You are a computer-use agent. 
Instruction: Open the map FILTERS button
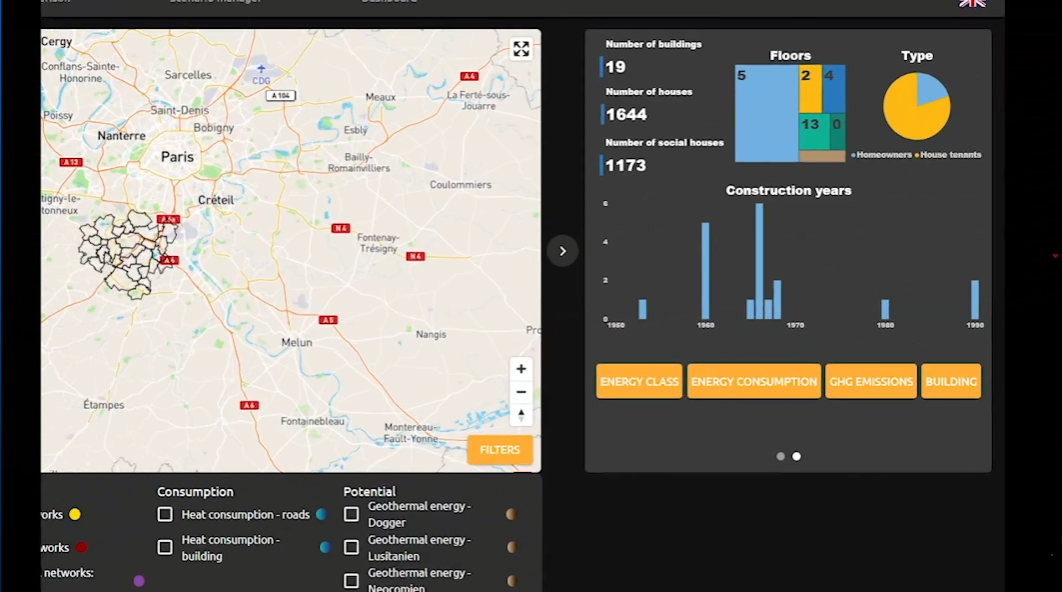click(499, 450)
